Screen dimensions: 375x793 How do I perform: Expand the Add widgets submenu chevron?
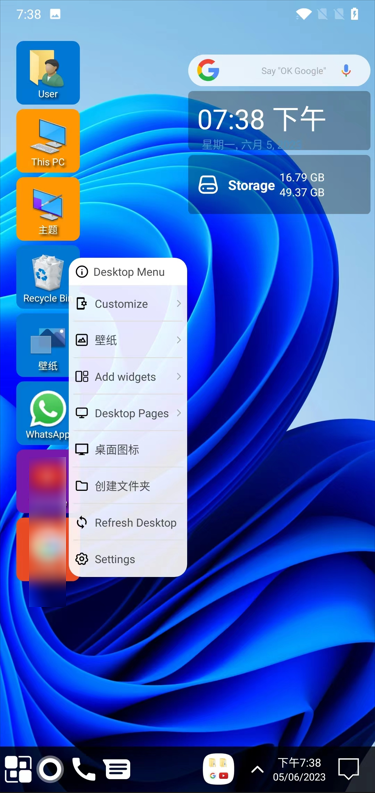coord(179,376)
